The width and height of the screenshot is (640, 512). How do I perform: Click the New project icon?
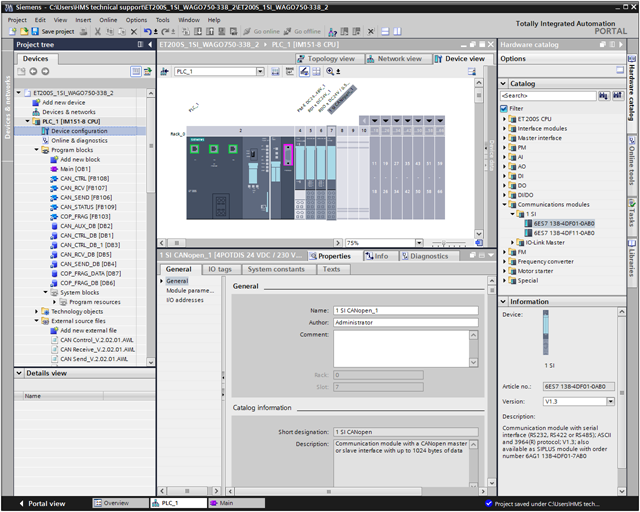tap(12, 31)
